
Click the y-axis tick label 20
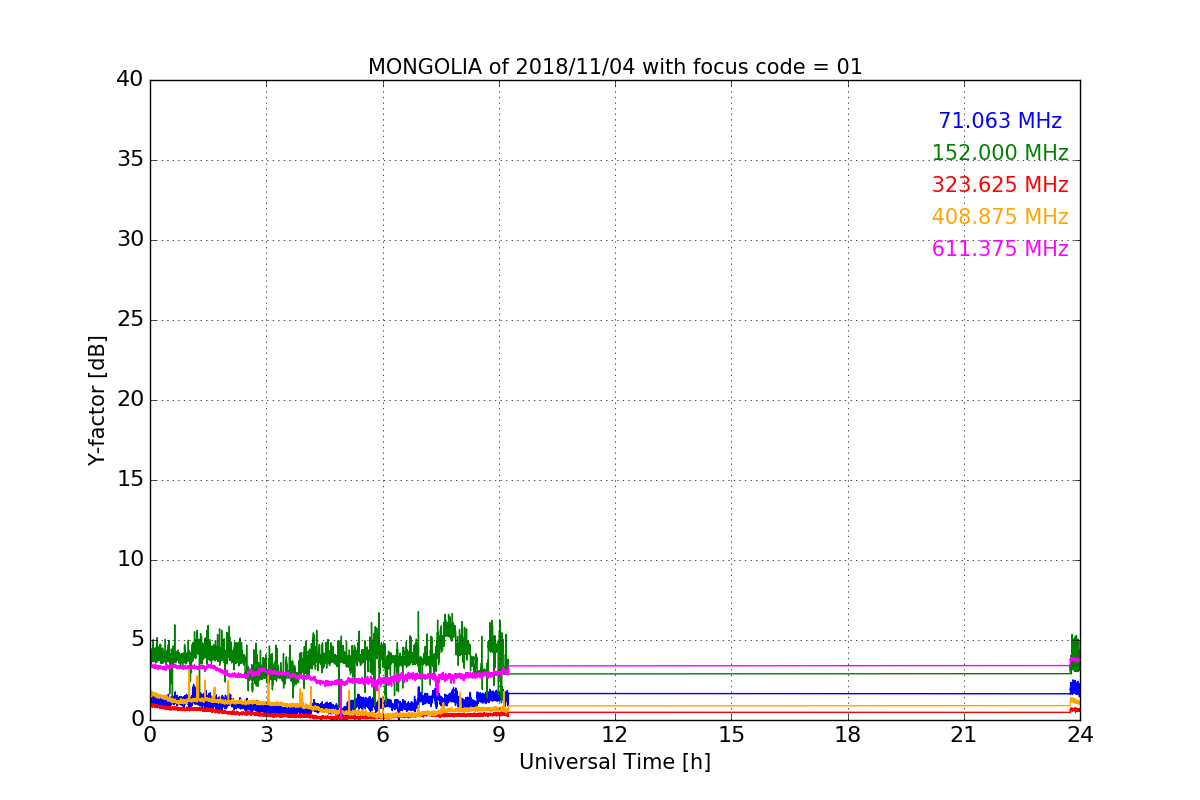point(130,400)
